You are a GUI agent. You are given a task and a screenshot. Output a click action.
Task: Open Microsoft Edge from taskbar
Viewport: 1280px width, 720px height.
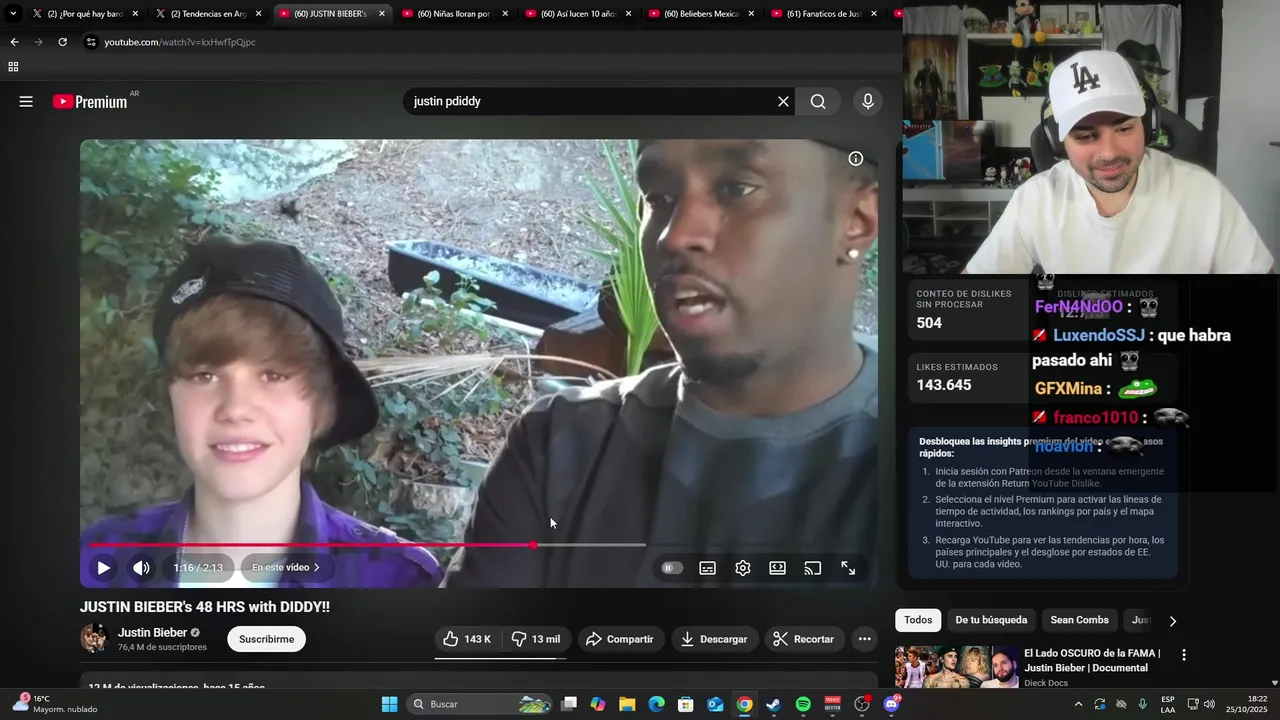[656, 704]
